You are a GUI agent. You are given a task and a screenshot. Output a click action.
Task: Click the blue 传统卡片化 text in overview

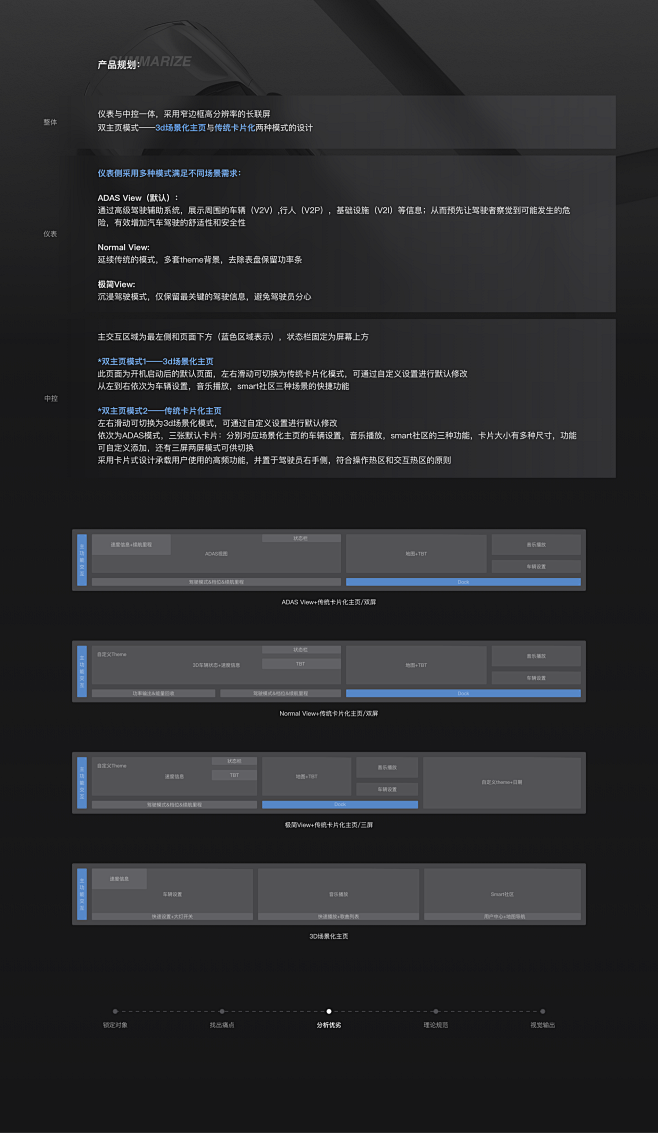235,127
